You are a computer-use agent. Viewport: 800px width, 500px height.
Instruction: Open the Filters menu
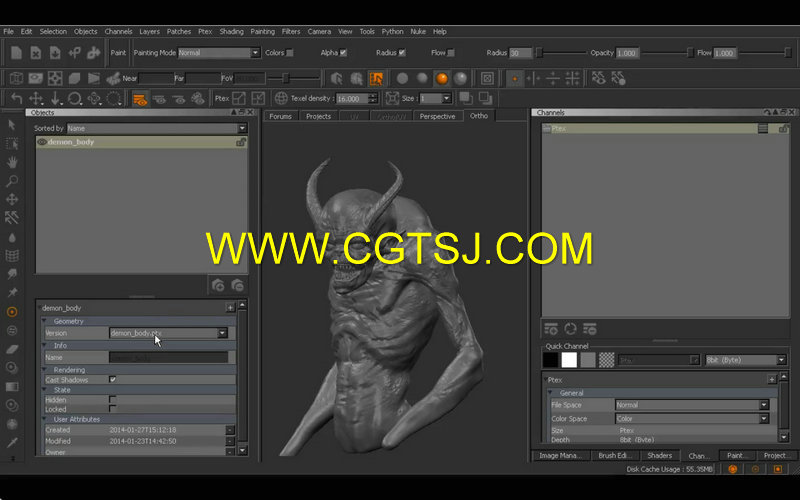point(291,31)
